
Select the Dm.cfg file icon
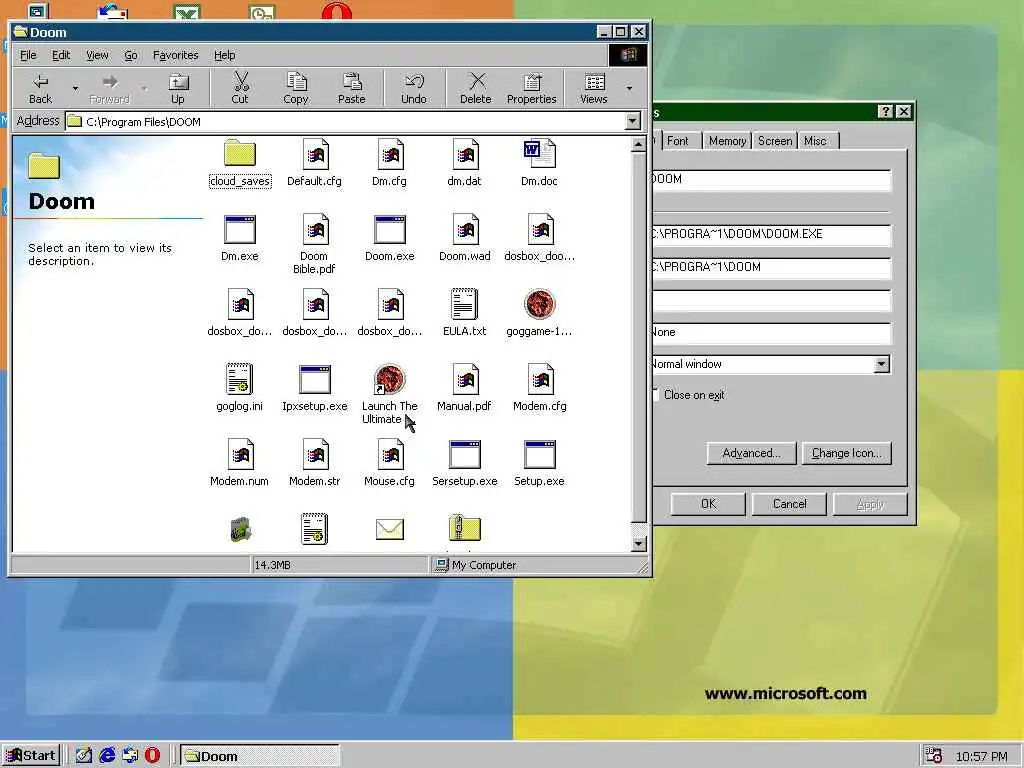coord(391,155)
